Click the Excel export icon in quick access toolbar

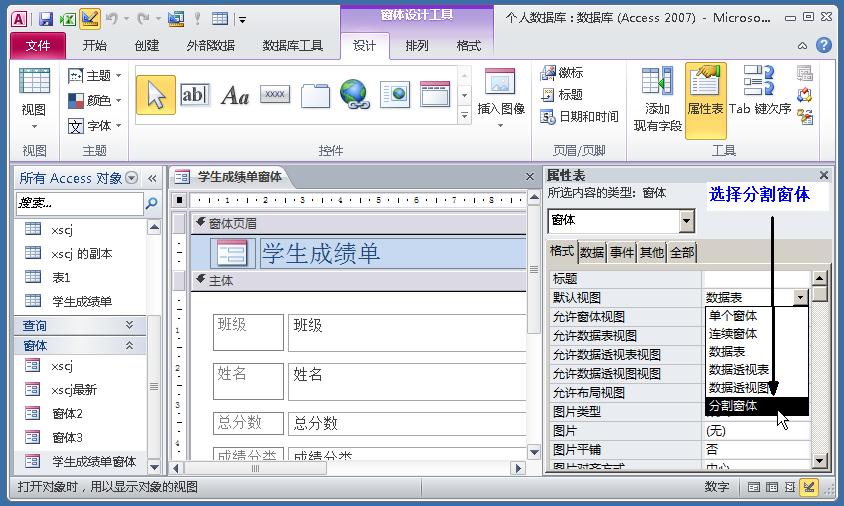tap(67, 19)
